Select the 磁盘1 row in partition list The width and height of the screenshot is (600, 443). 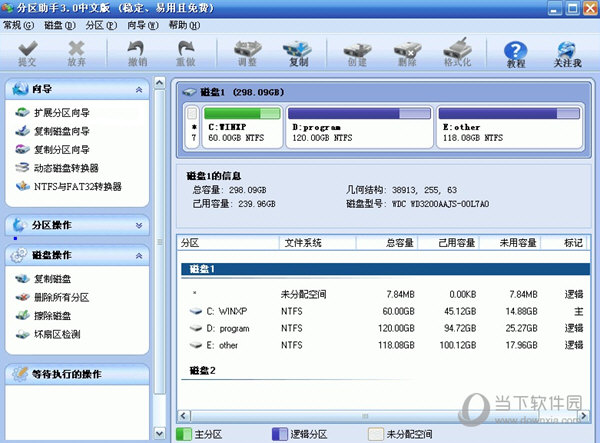tap(385, 269)
